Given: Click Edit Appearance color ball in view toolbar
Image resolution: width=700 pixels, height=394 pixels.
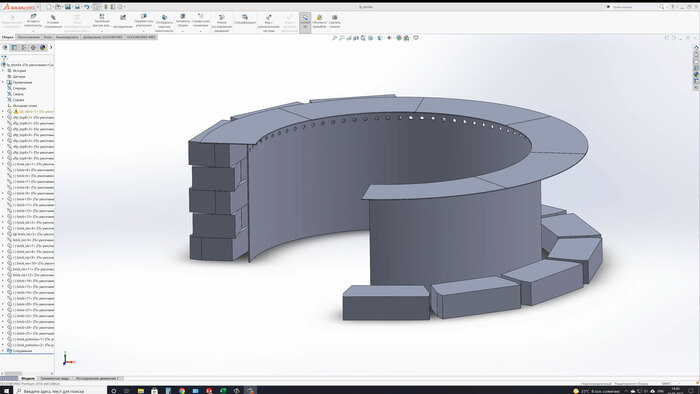Looking at the screenshot, I should [399, 38].
